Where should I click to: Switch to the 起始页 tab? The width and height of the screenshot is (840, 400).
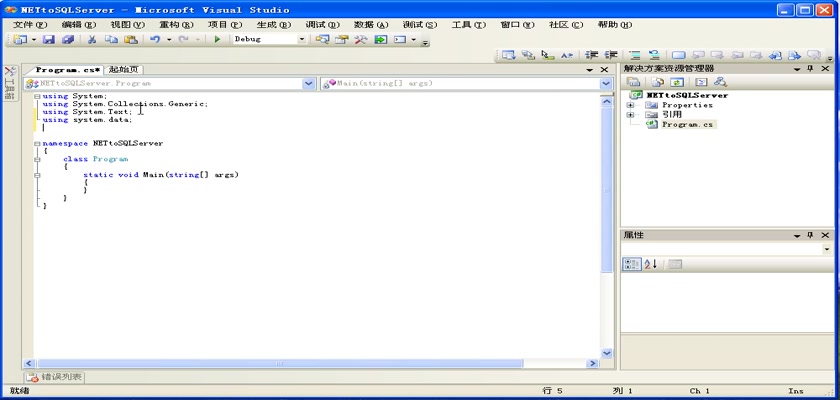click(123, 70)
